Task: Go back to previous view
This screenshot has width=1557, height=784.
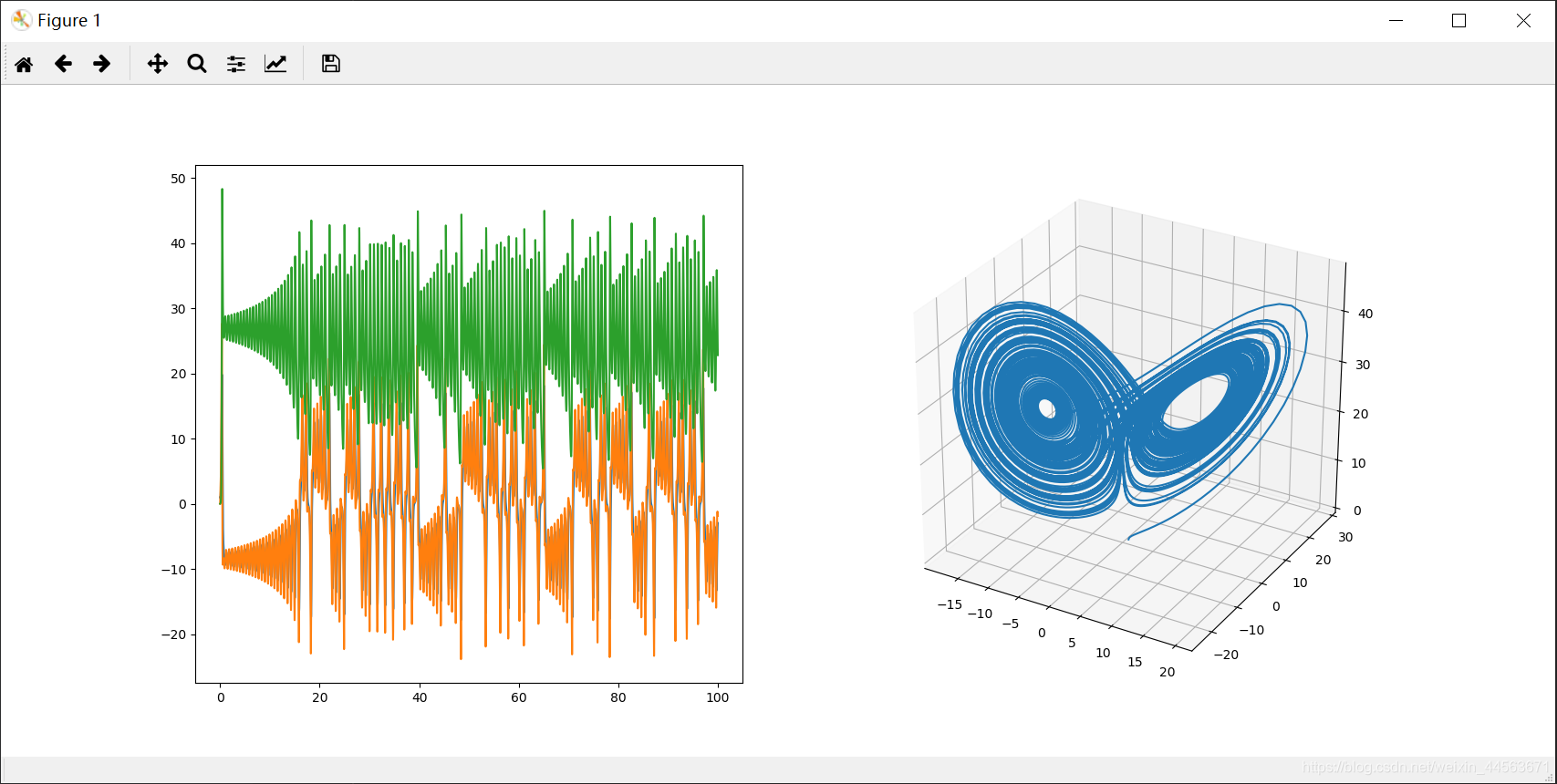Action: coord(63,64)
